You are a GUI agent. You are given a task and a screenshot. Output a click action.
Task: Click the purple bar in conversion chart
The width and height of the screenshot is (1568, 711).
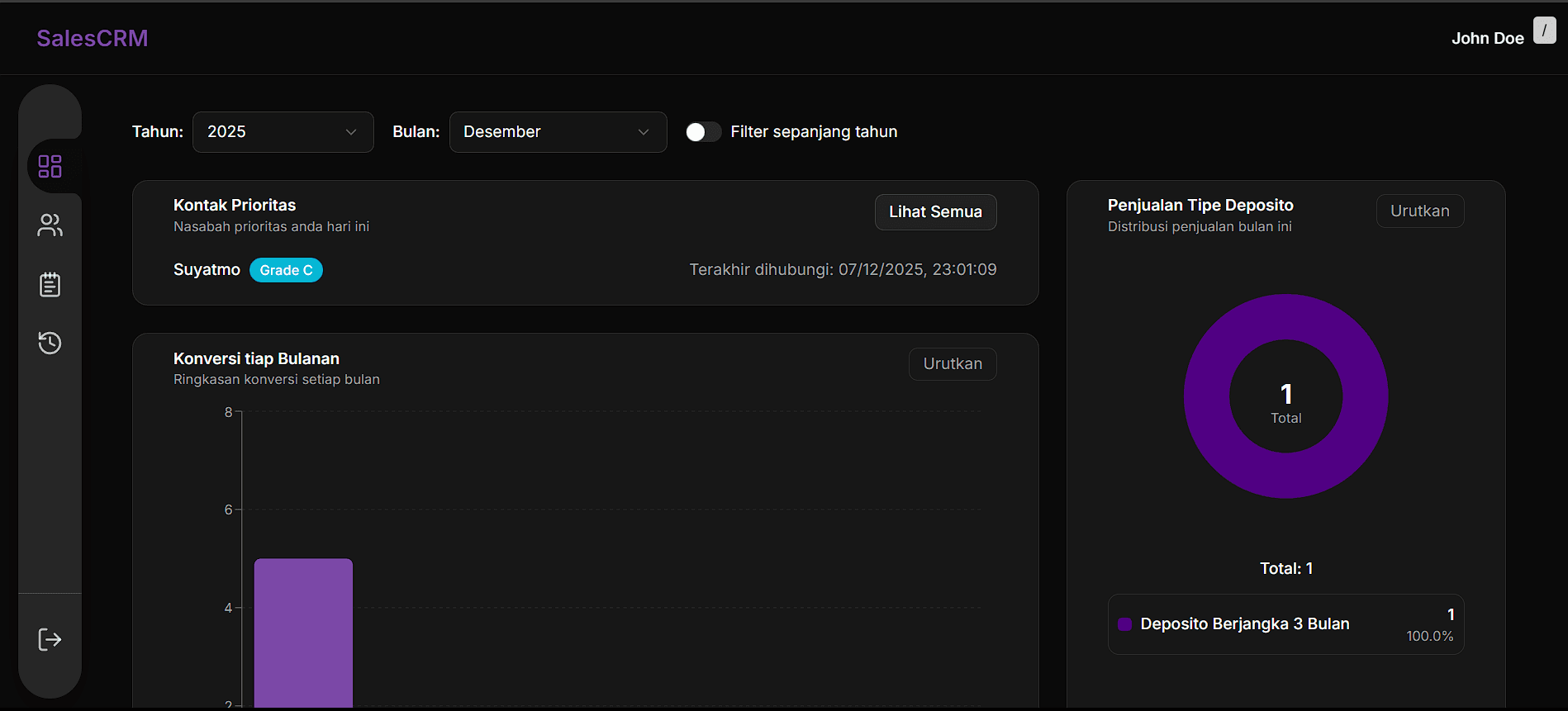[303, 633]
